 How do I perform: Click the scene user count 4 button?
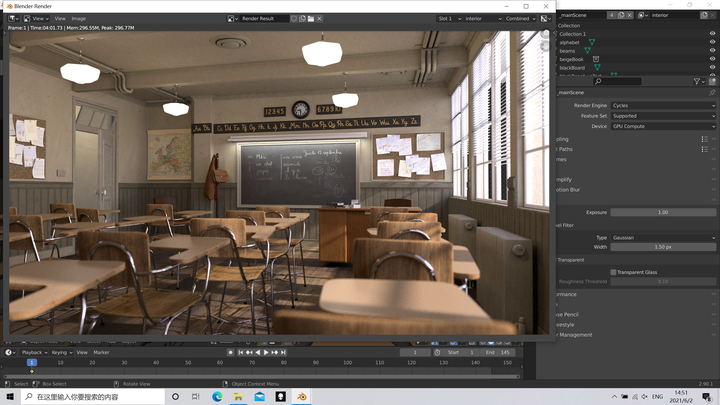click(x=612, y=15)
